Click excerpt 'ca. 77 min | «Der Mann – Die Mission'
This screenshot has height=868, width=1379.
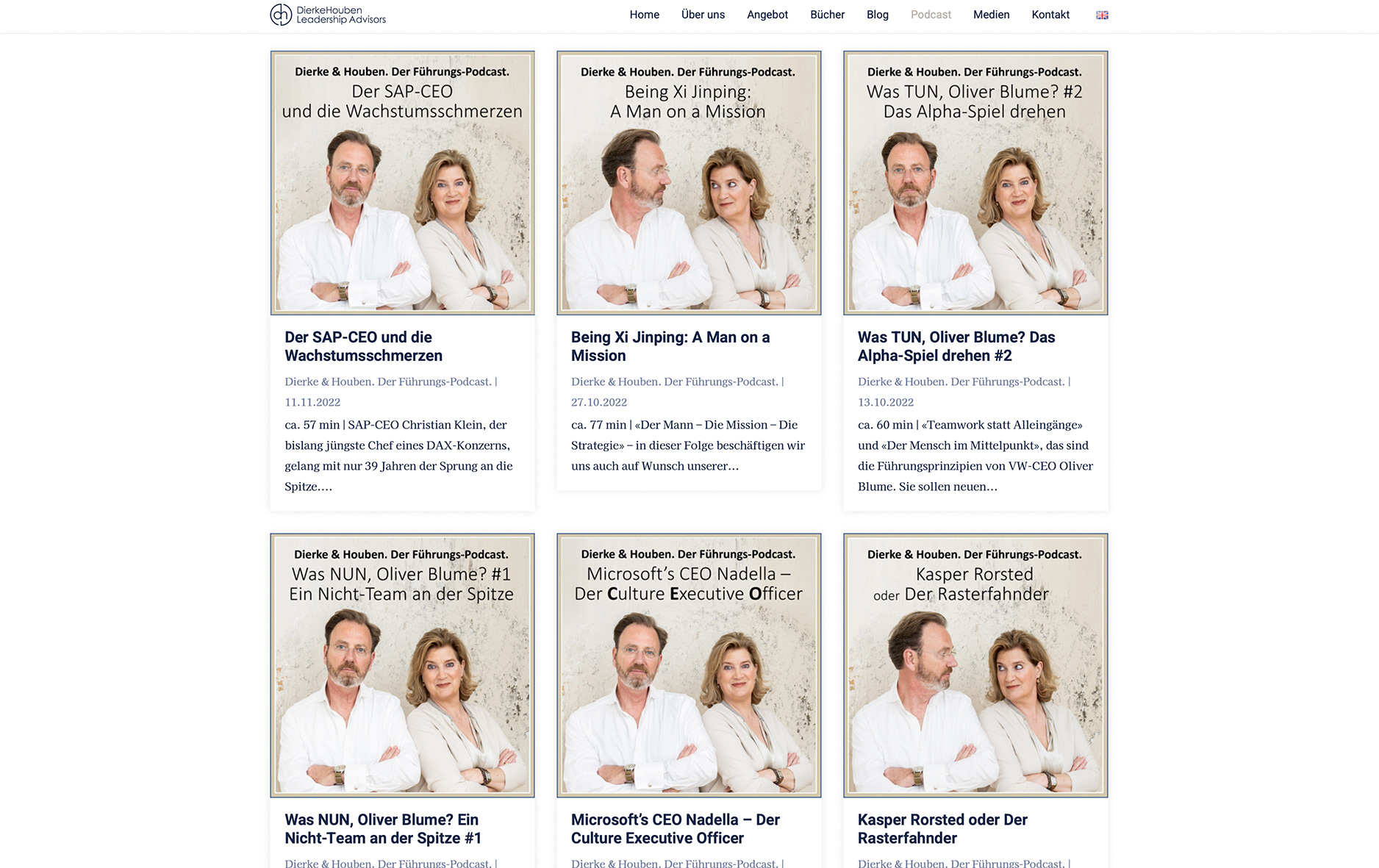pyautogui.click(x=688, y=445)
